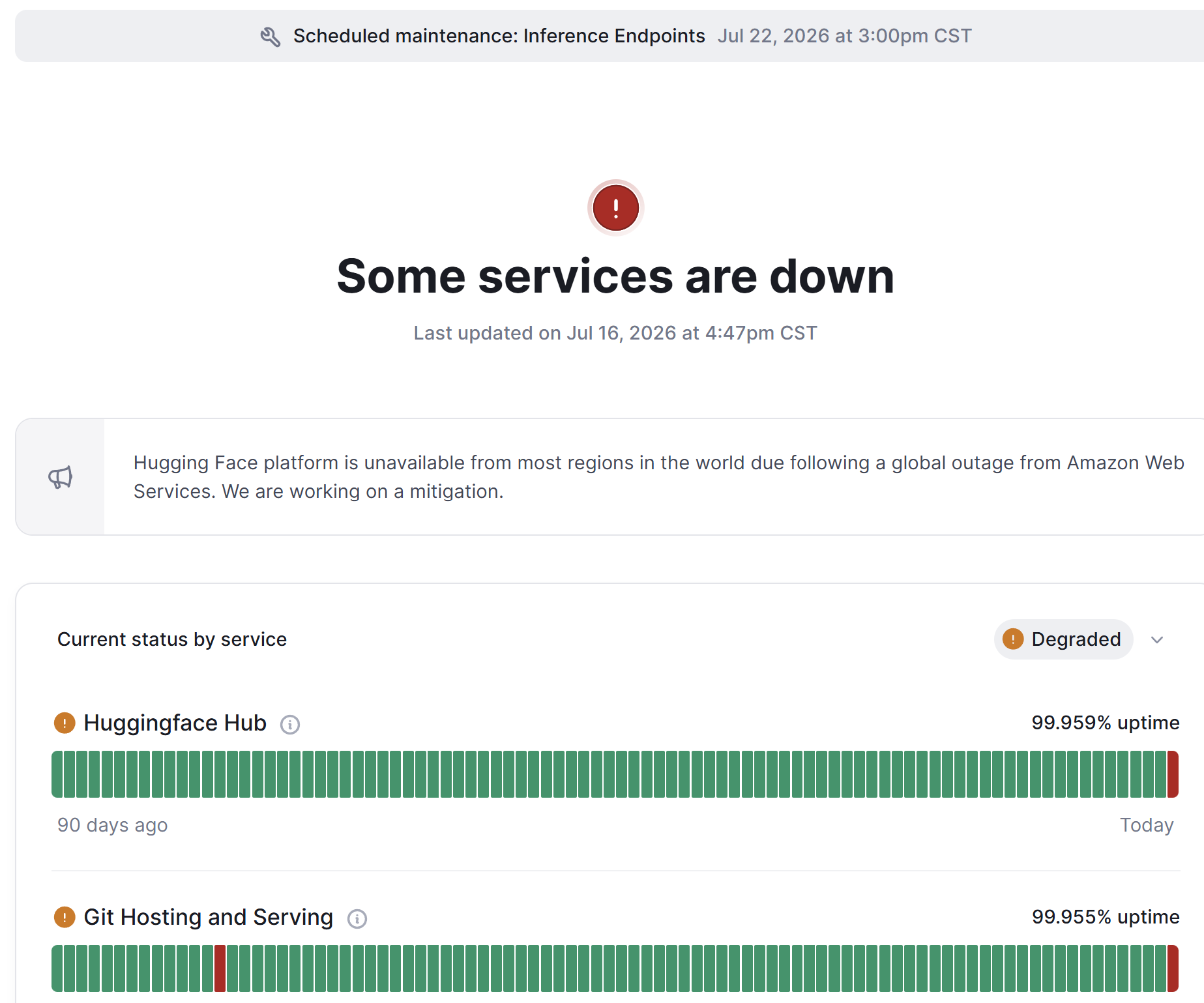Screen dimensions: 1204x1003
Task: Click the 'Today' label under Hub timeline
Action: 1147,825
